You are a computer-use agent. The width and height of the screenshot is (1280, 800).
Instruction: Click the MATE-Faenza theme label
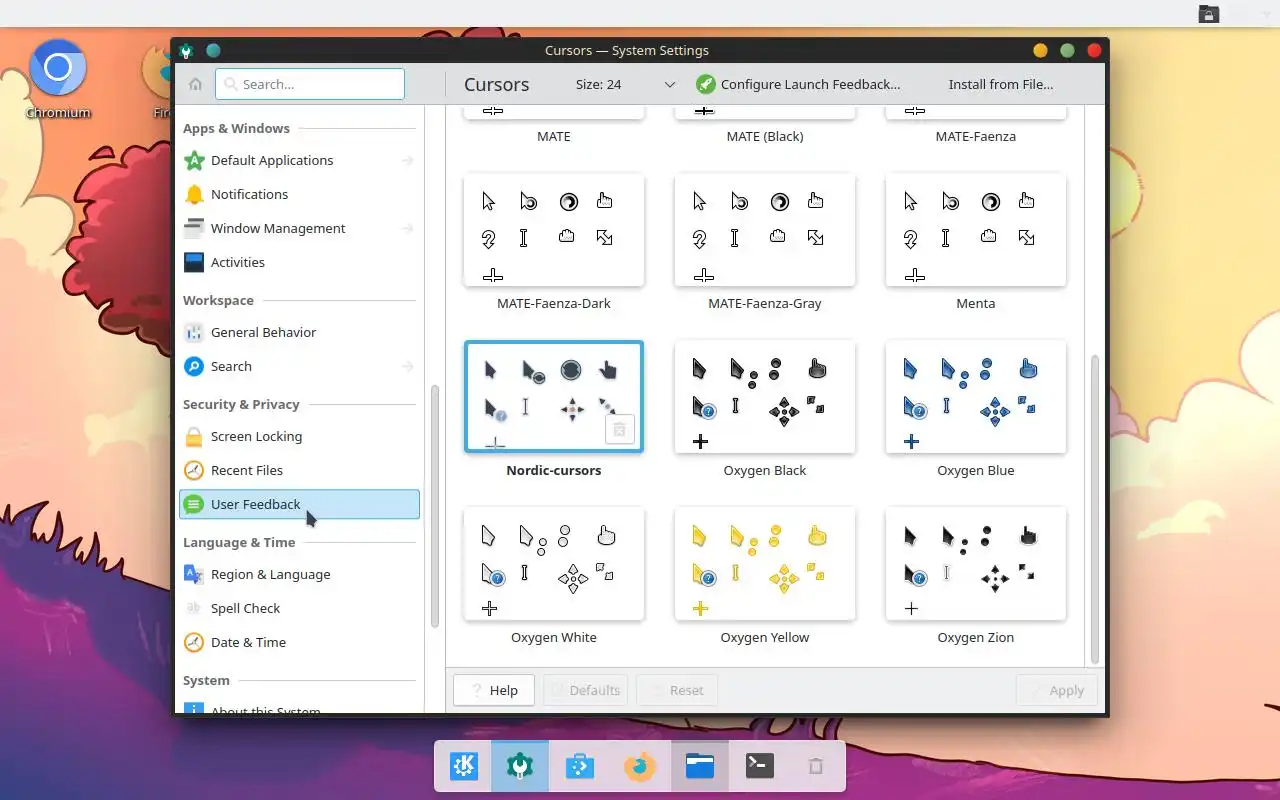coord(976,136)
